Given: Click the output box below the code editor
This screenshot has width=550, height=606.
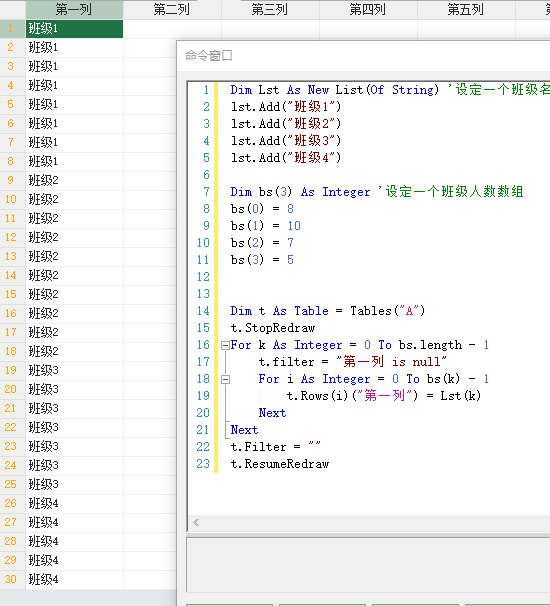Looking at the screenshot, I should (368, 565).
